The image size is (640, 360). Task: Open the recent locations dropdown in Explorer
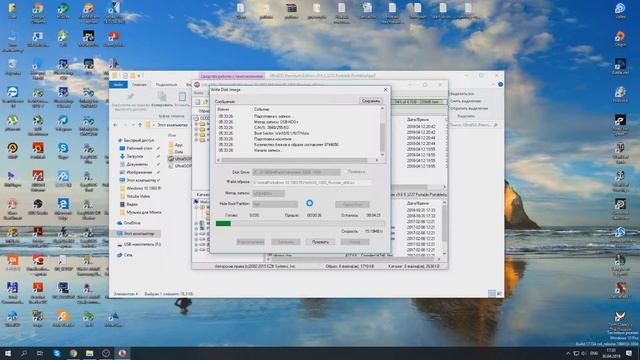pos(132,125)
